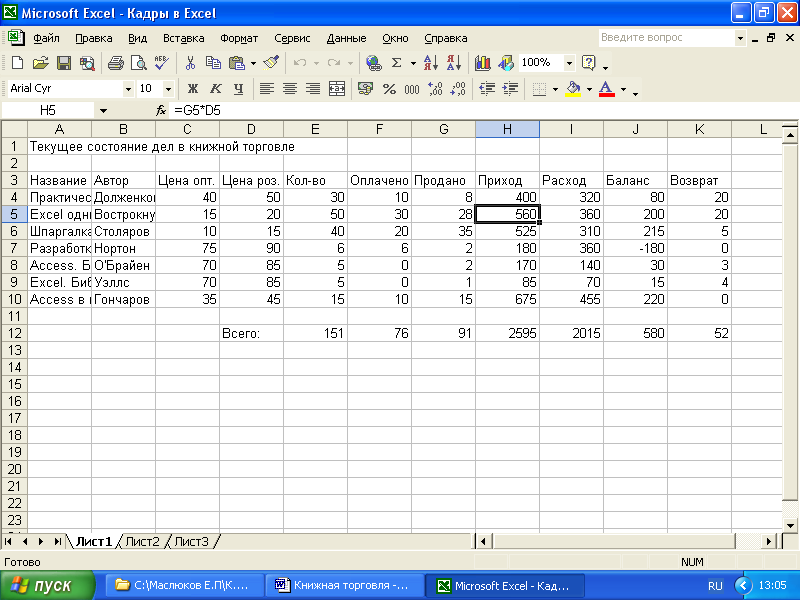
Task: Decrease indent icon
Action: [487, 89]
